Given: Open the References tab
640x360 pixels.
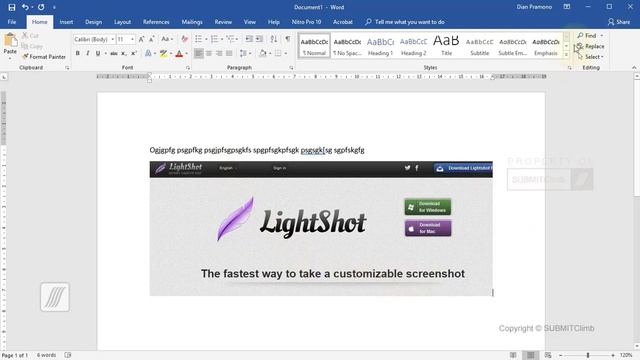Looking at the screenshot, I should pos(156,22).
